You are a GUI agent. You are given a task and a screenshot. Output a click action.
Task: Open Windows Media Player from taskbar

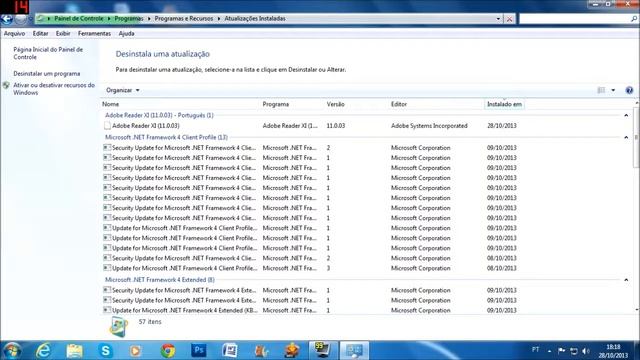tap(136, 351)
